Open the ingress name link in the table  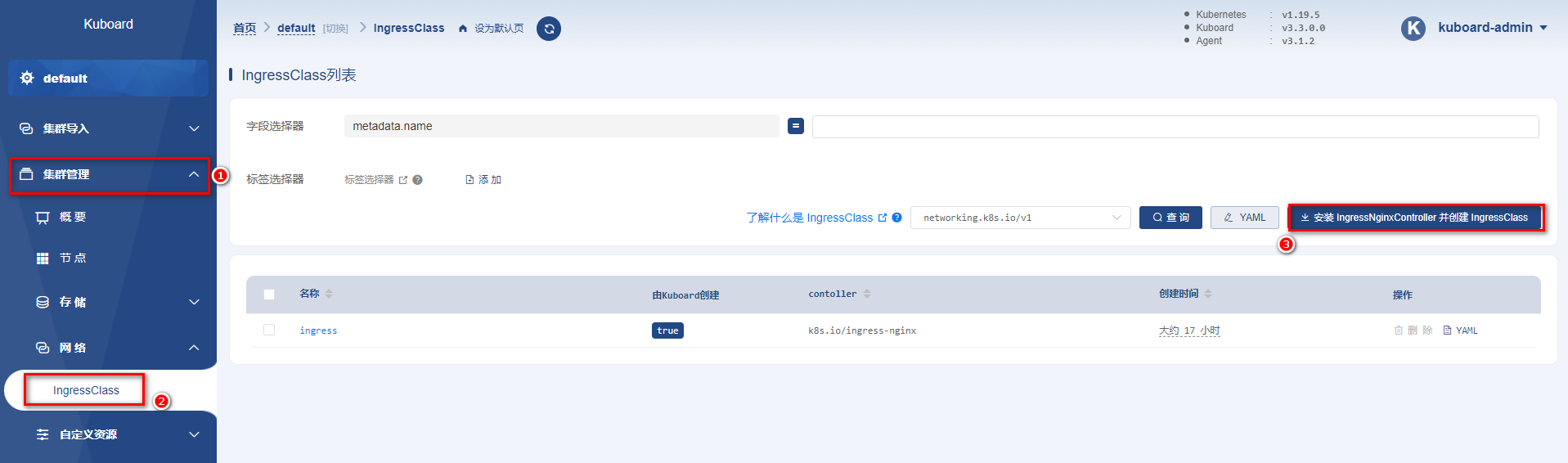pyautogui.click(x=318, y=330)
